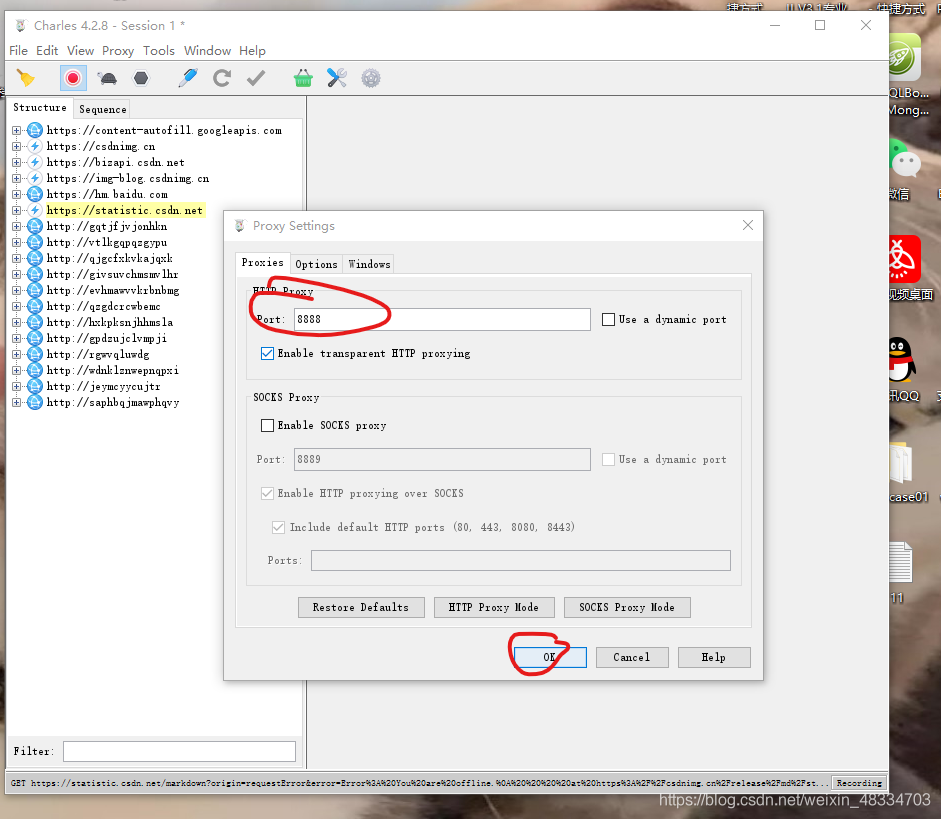Open the text file icon labeled 11
Image resolution: width=941 pixels, height=819 pixels.
coord(901,562)
